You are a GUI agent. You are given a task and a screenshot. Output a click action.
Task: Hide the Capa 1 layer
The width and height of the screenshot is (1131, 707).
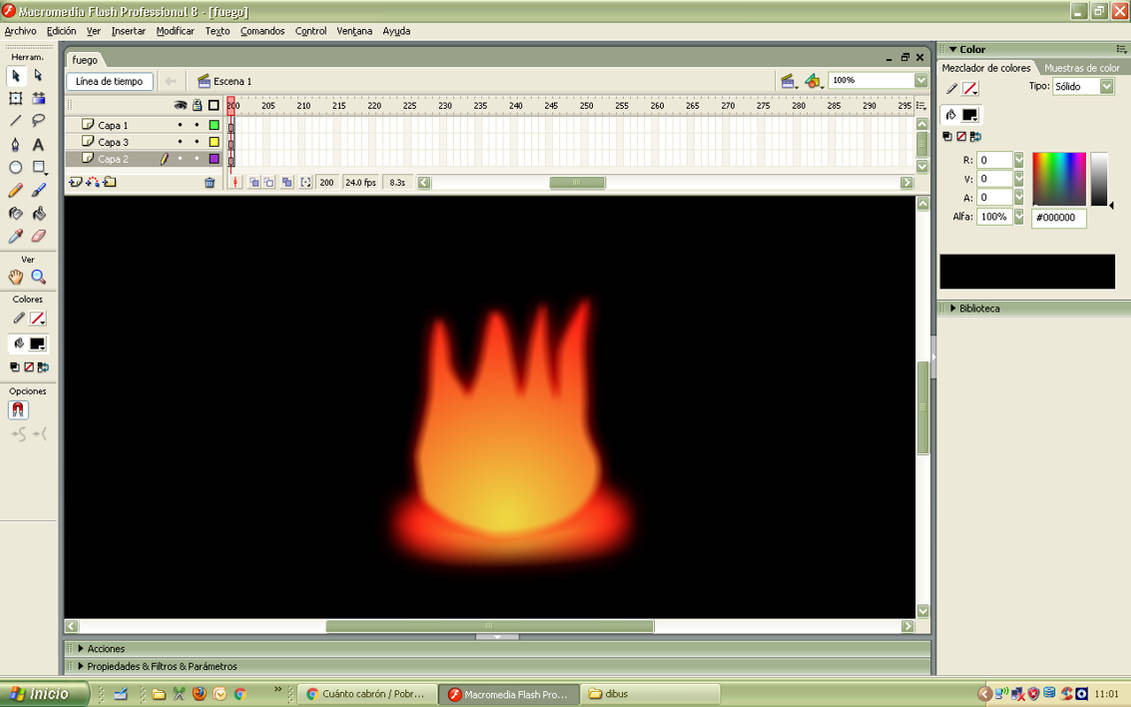pyautogui.click(x=180, y=124)
